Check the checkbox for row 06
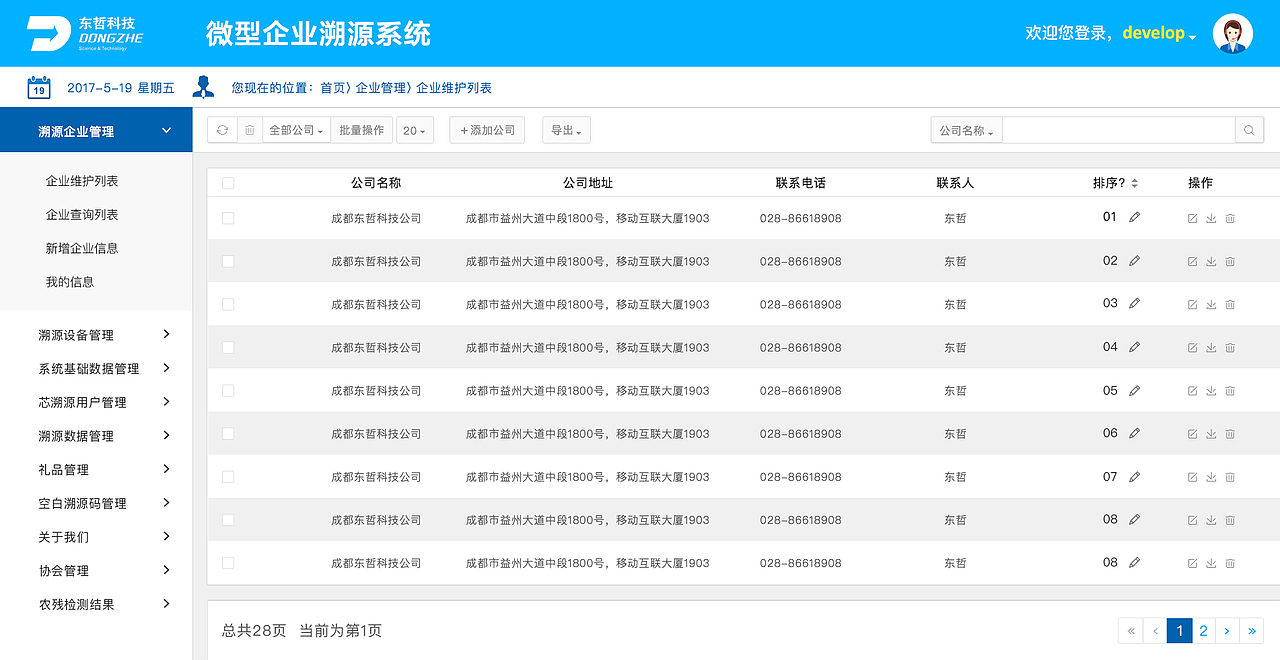The image size is (1280, 660). click(228, 434)
